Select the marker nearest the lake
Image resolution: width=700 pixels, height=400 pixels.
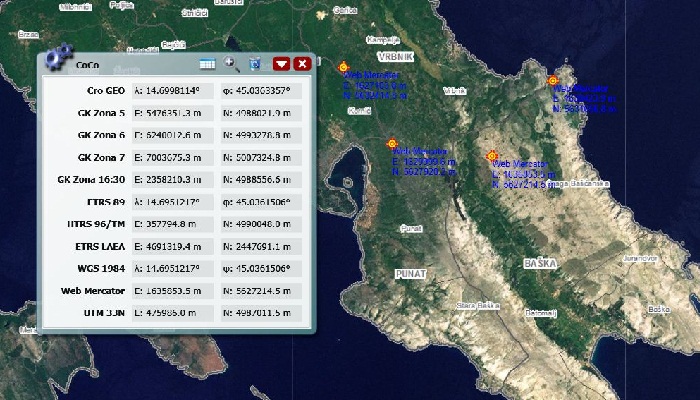click(392, 144)
